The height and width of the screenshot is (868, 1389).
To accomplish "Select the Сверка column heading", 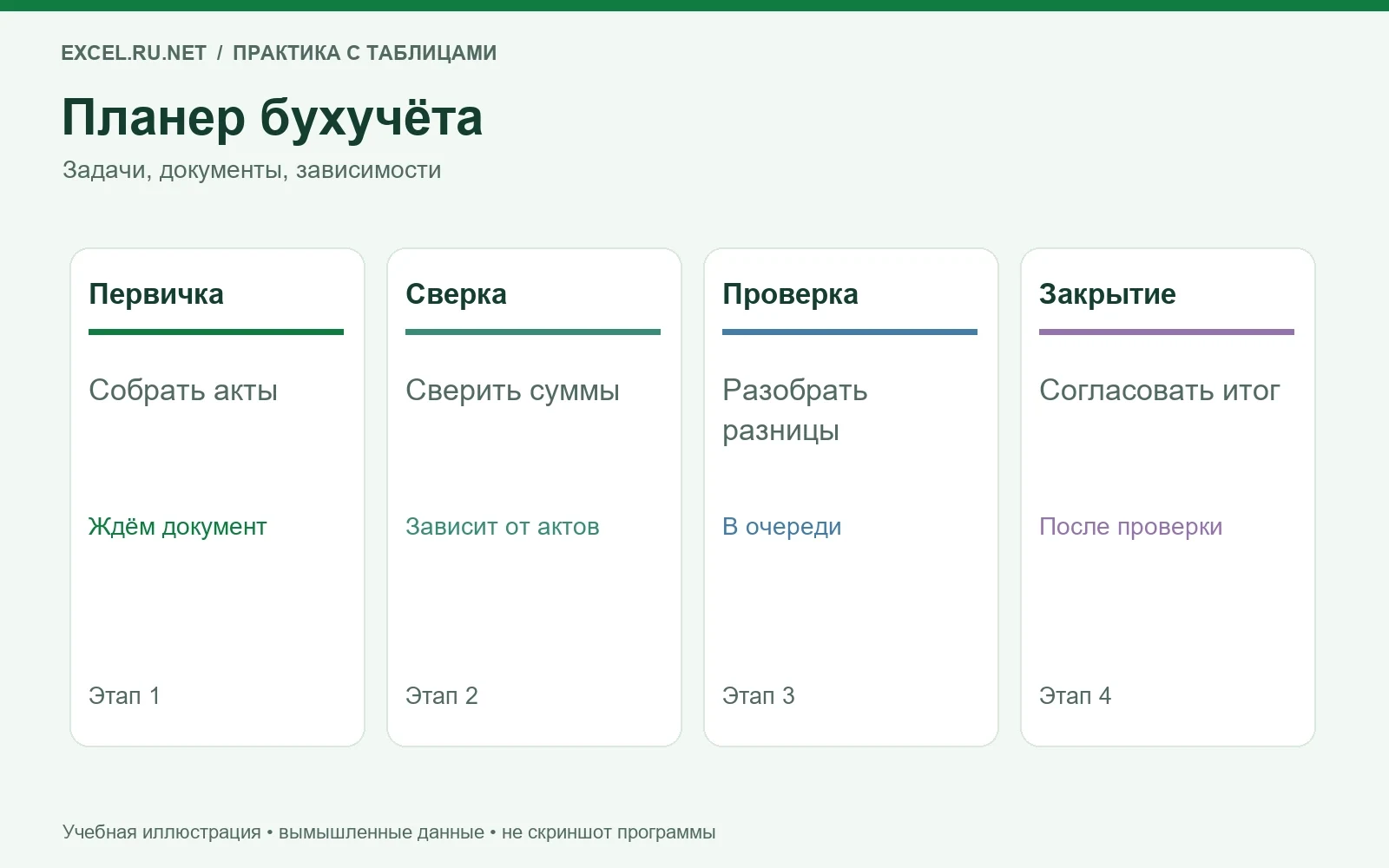I will coord(456,294).
